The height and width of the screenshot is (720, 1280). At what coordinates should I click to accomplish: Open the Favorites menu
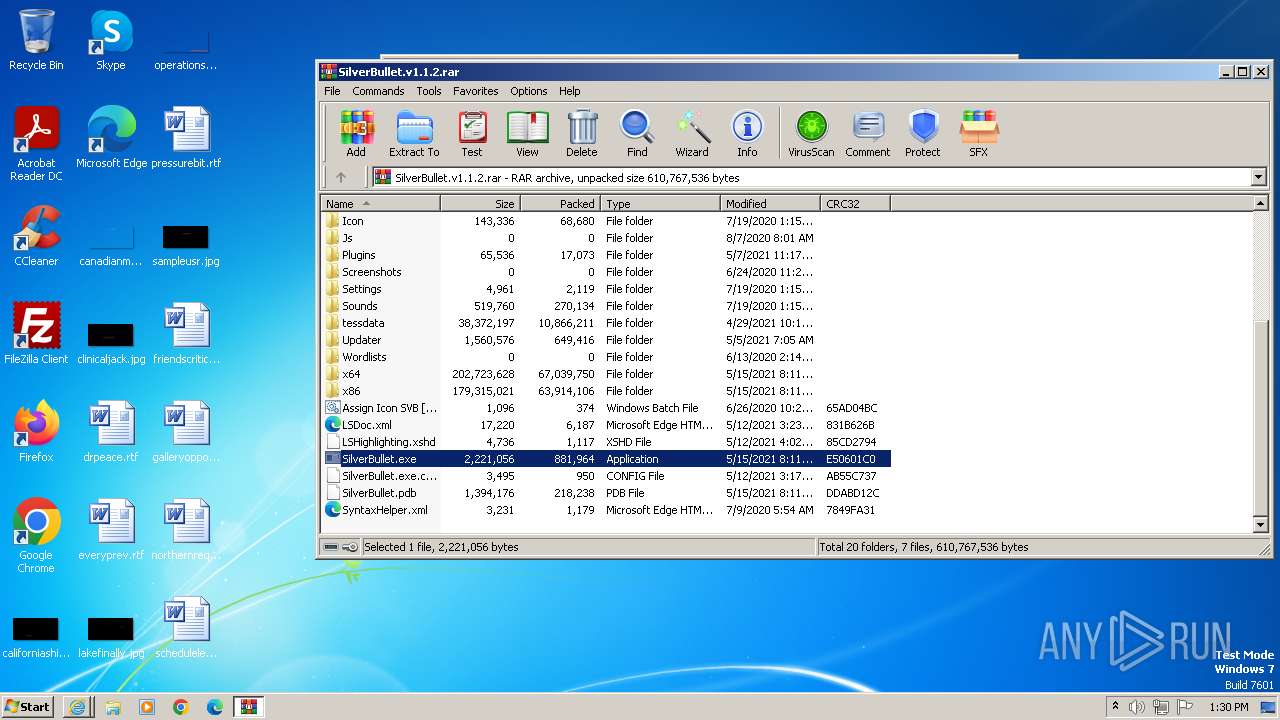[475, 91]
